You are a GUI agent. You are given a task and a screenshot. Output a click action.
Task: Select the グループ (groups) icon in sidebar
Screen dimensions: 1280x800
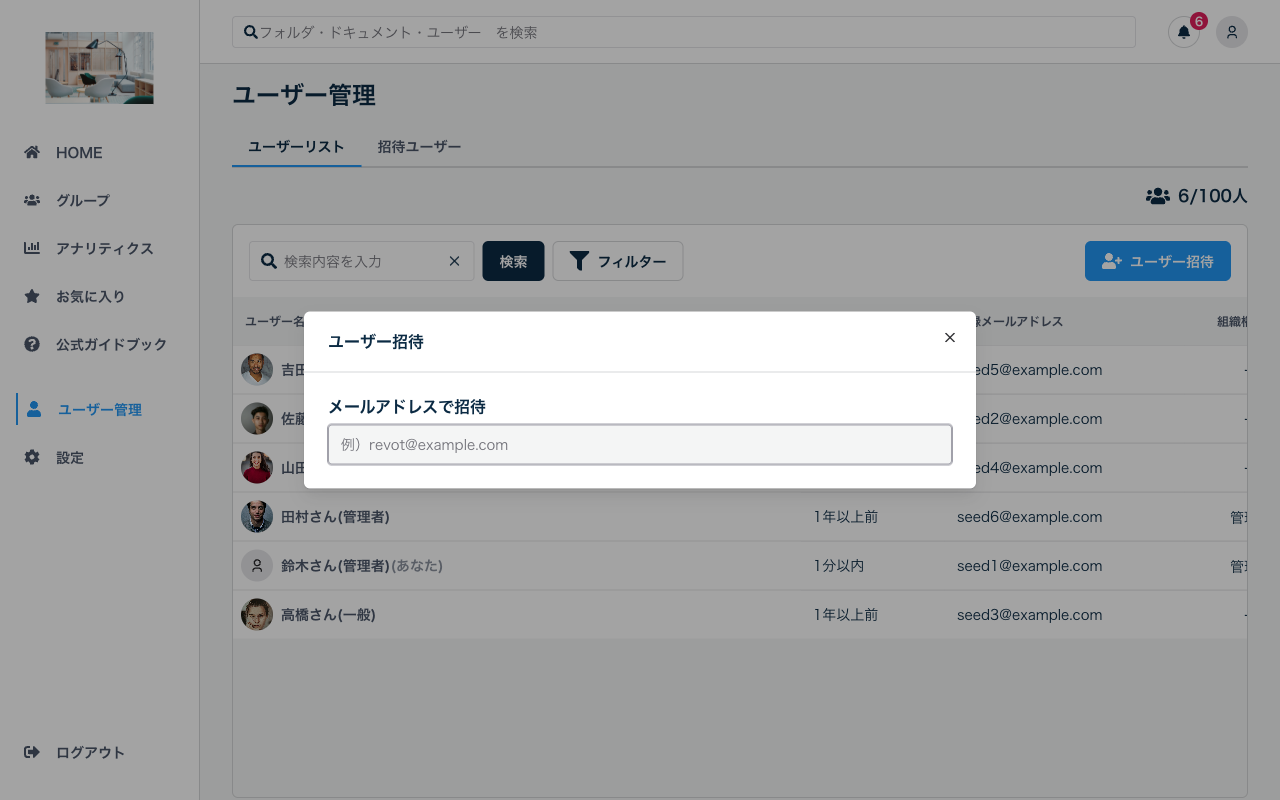click(x=31, y=200)
